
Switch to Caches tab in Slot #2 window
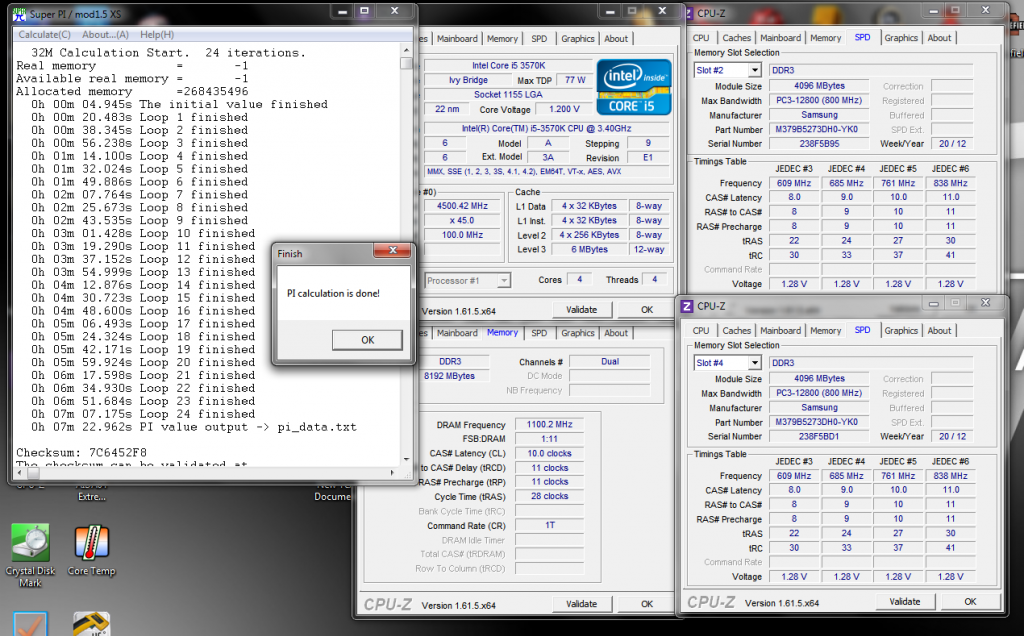(737, 38)
